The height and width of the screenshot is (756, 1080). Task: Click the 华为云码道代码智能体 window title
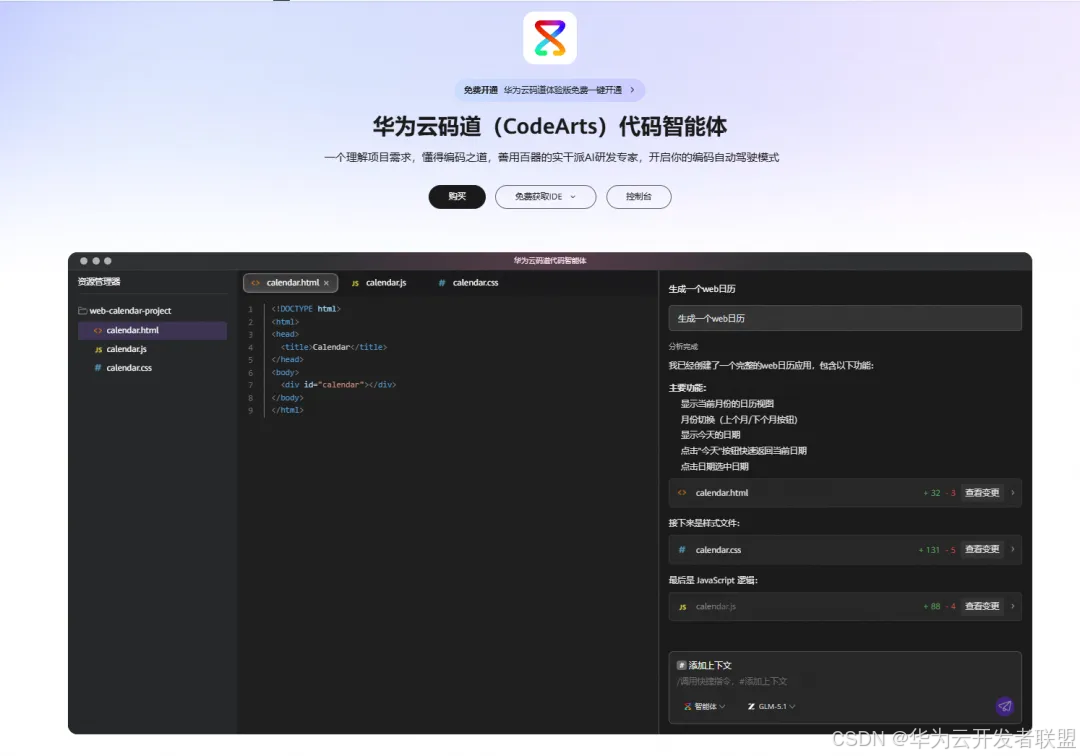point(550,261)
